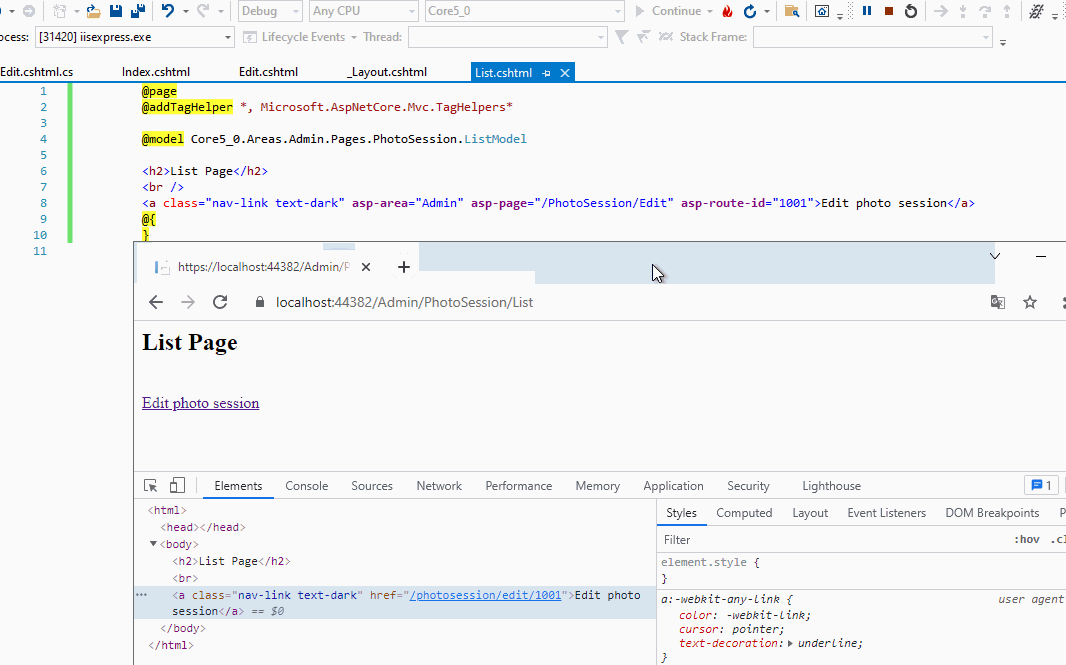Click the Edit photo session link
Viewport: 1066px width, 665px height.
tap(201, 403)
